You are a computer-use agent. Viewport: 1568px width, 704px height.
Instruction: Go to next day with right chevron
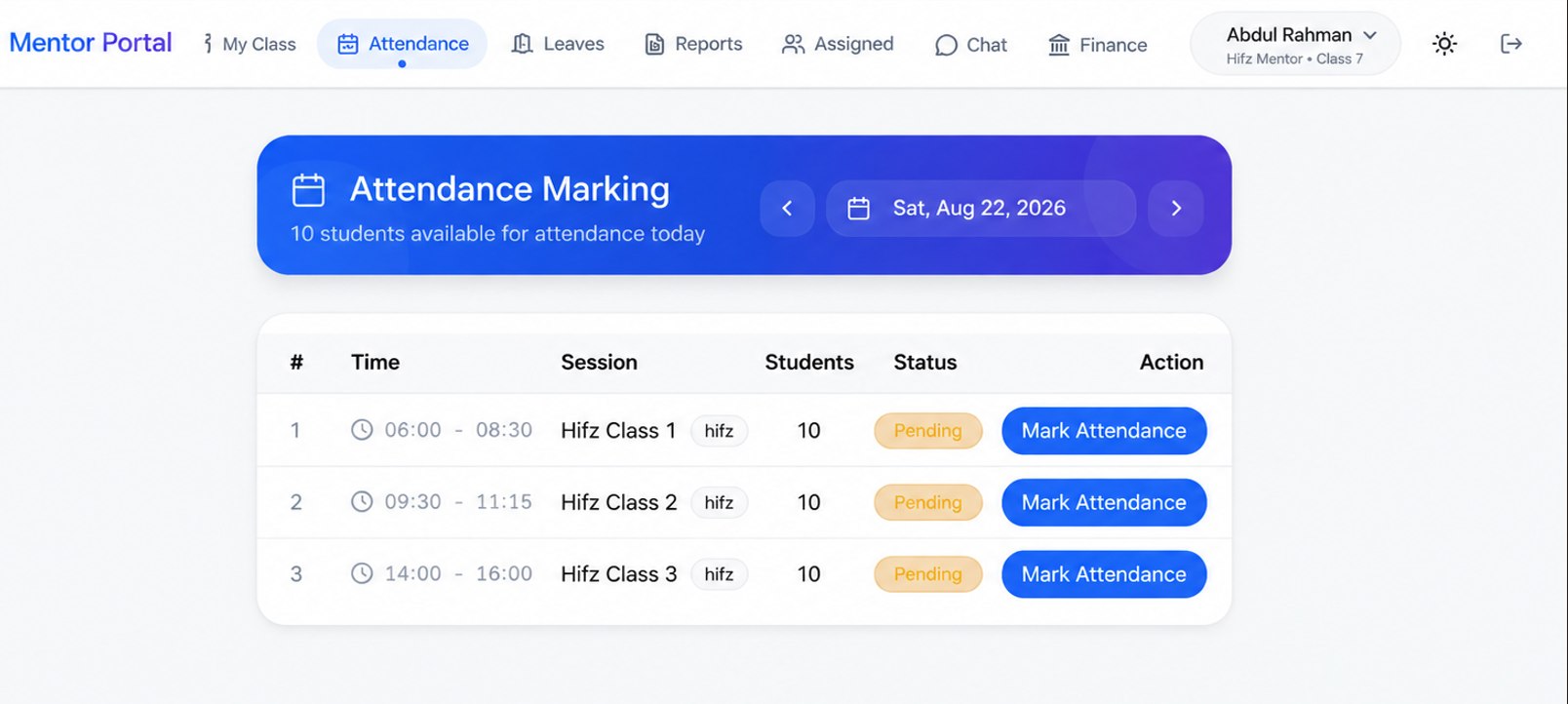tap(1176, 208)
